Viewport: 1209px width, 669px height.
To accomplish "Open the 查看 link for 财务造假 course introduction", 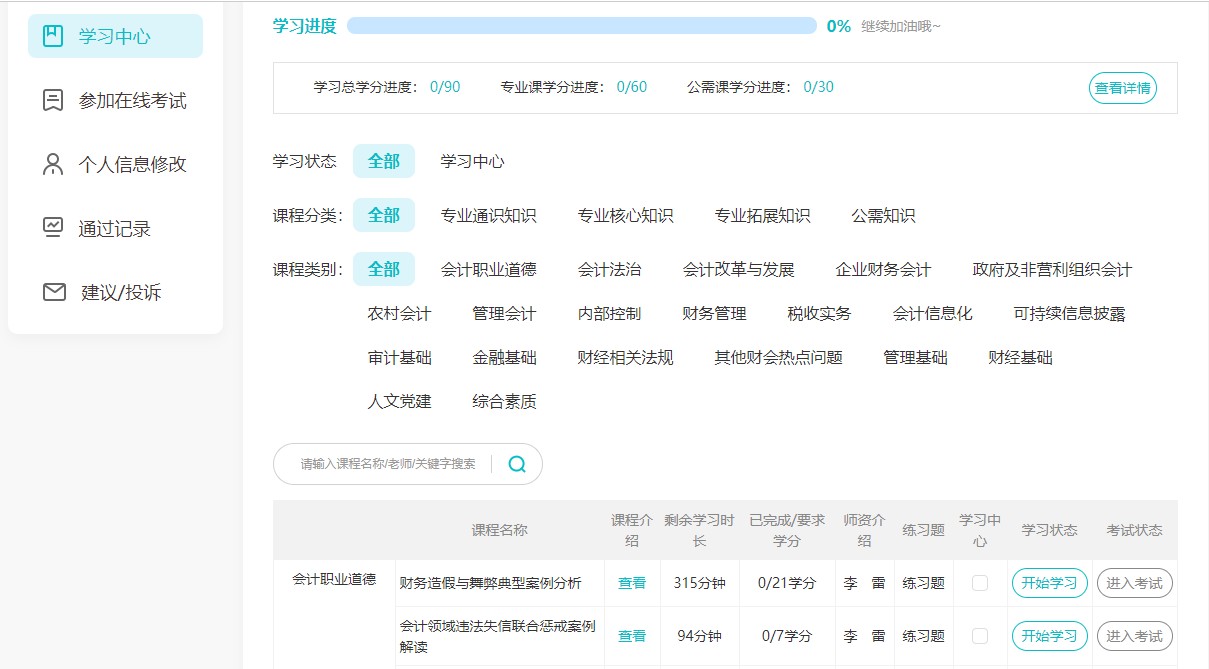I will coord(632,582).
